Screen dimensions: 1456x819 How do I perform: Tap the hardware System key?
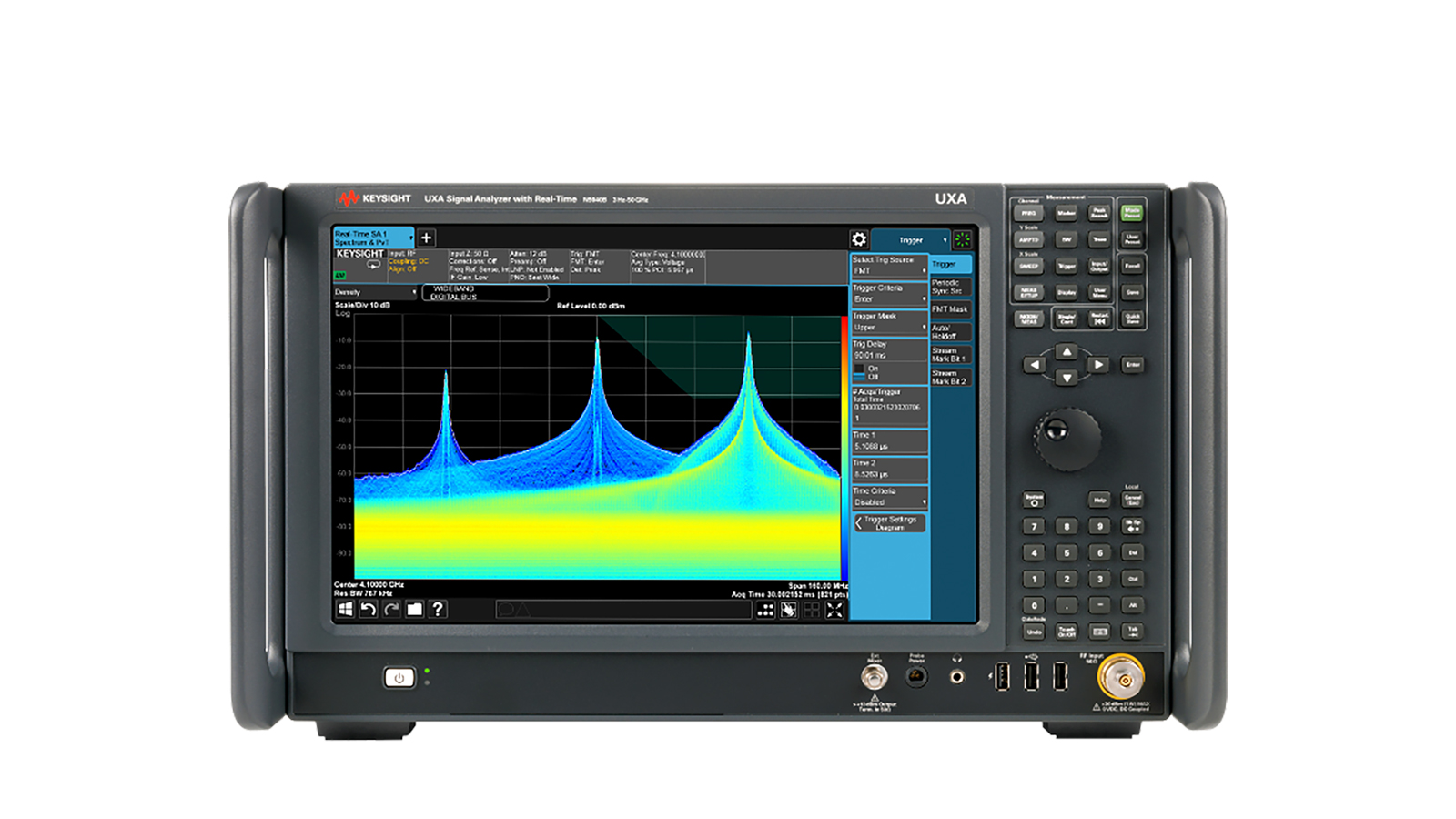point(1034,500)
